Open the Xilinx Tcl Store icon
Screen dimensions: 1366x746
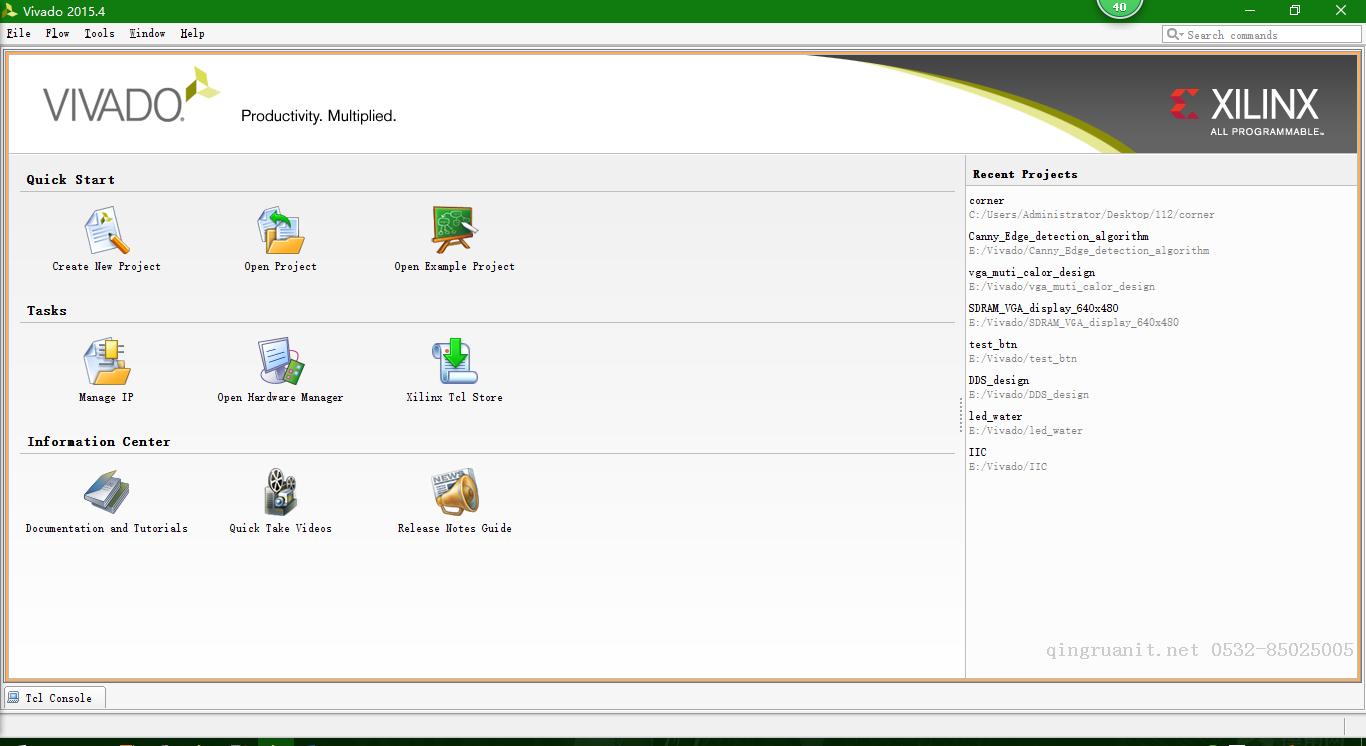coord(454,362)
